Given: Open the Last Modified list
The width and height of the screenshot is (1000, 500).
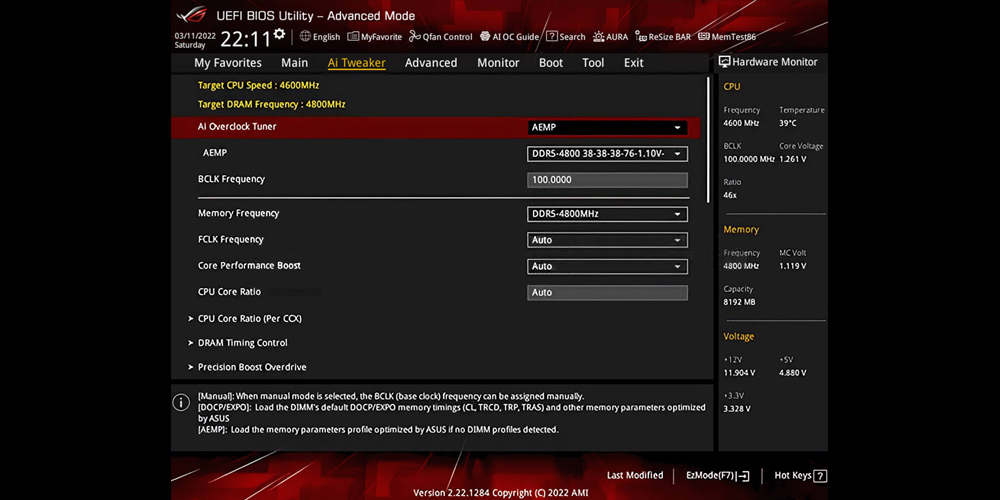Looking at the screenshot, I should point(635,475).
